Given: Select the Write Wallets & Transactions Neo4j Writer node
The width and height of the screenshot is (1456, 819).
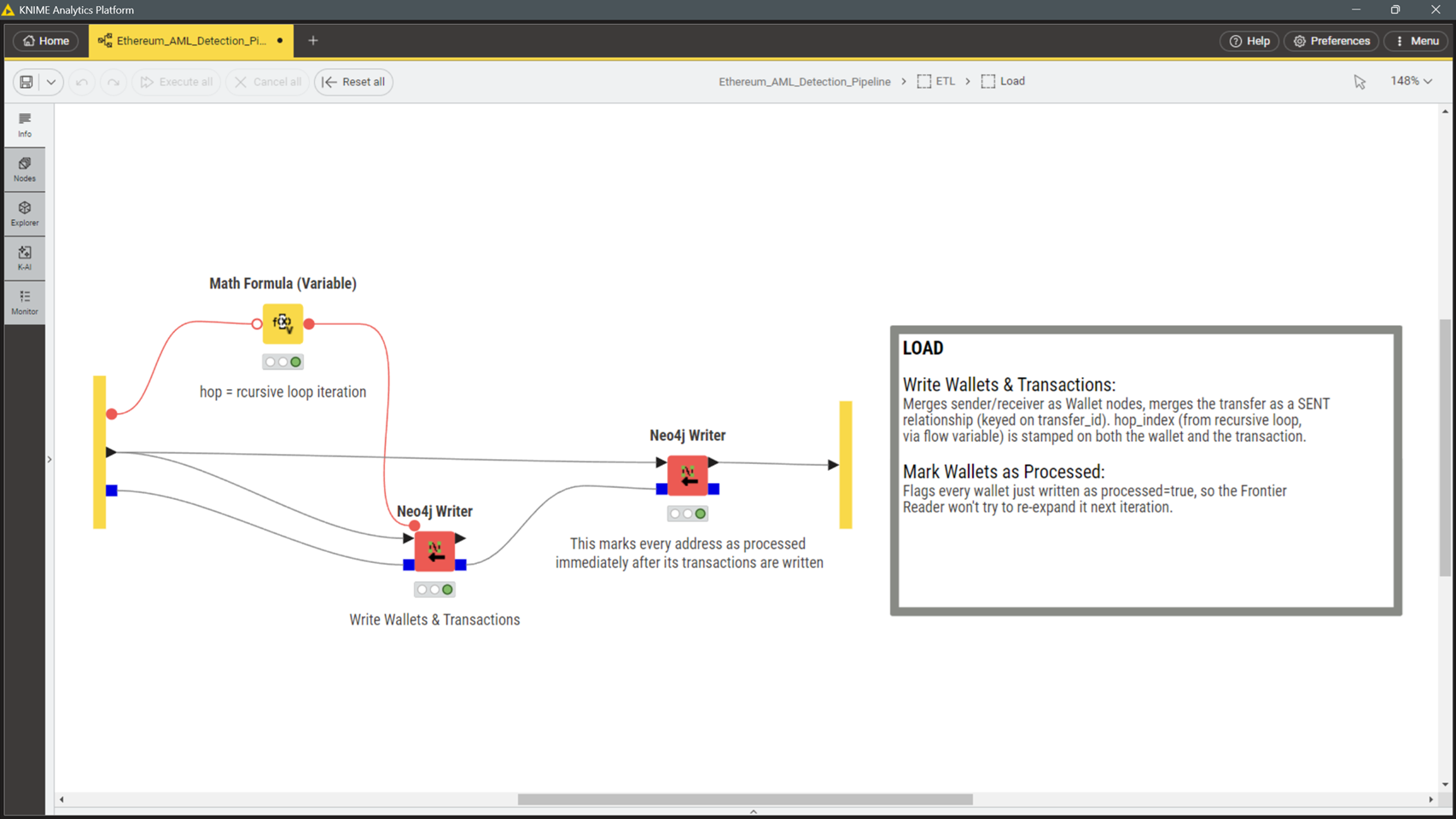Looking at the screenshot, I should coord(435,551).
